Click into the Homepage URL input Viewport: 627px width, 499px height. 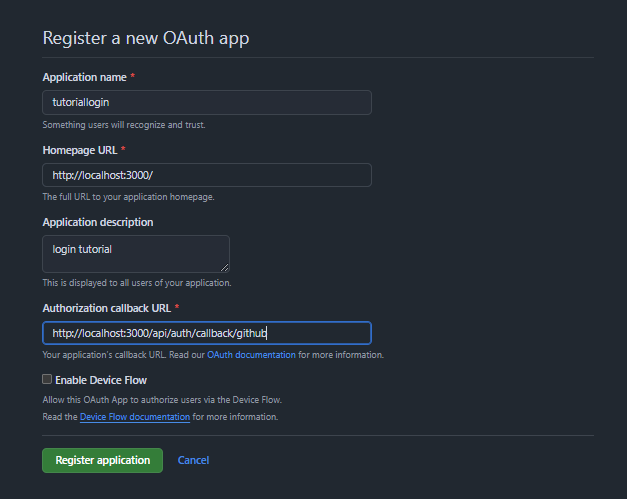207,175
